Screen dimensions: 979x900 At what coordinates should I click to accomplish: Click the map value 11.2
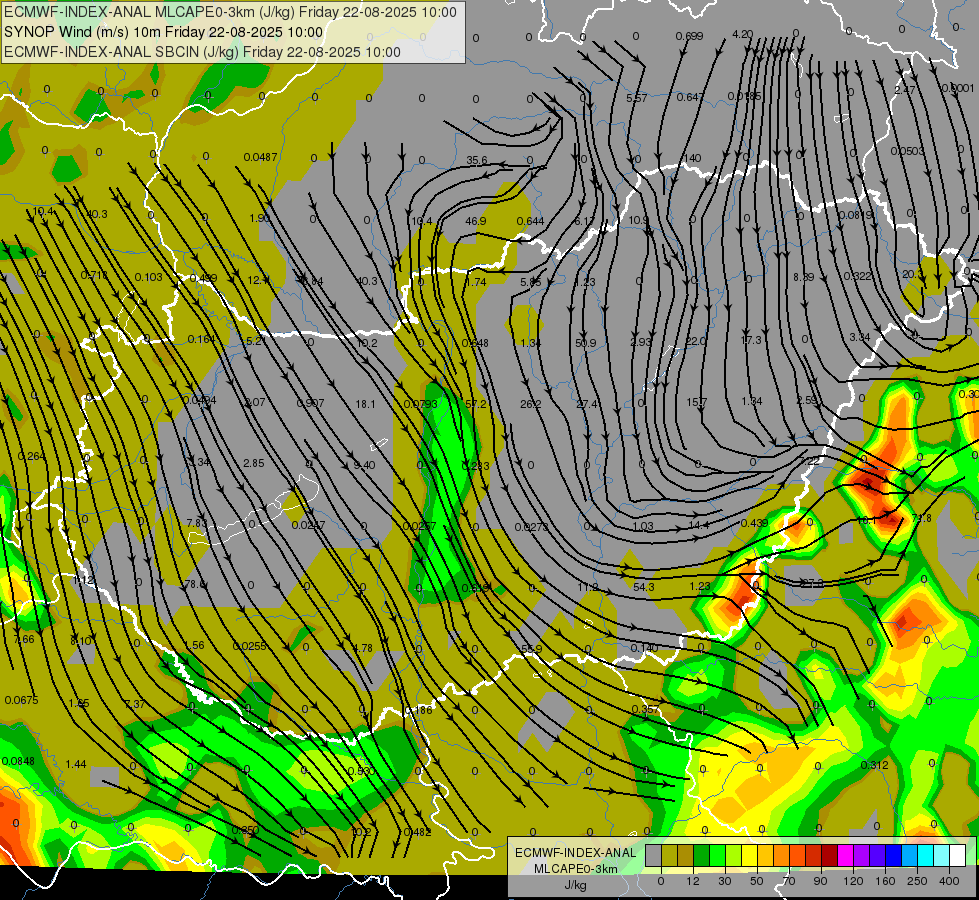tap(588, 588)
